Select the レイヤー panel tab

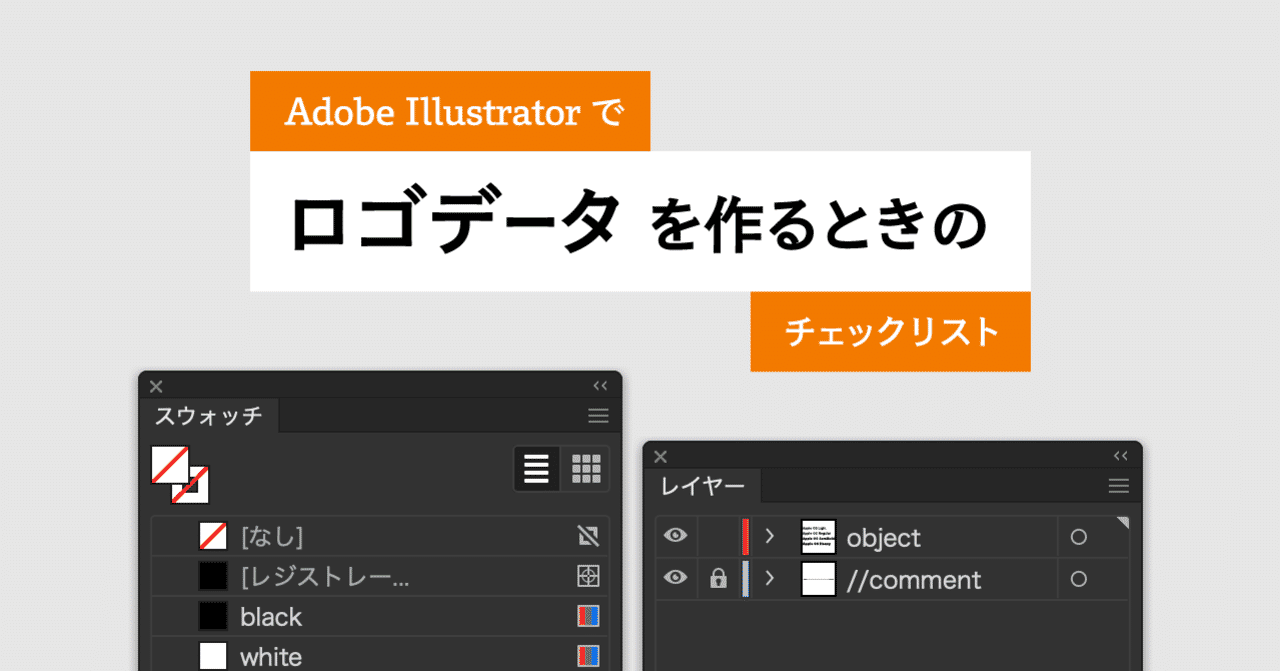pyautogui.click(x=702, y=487)
